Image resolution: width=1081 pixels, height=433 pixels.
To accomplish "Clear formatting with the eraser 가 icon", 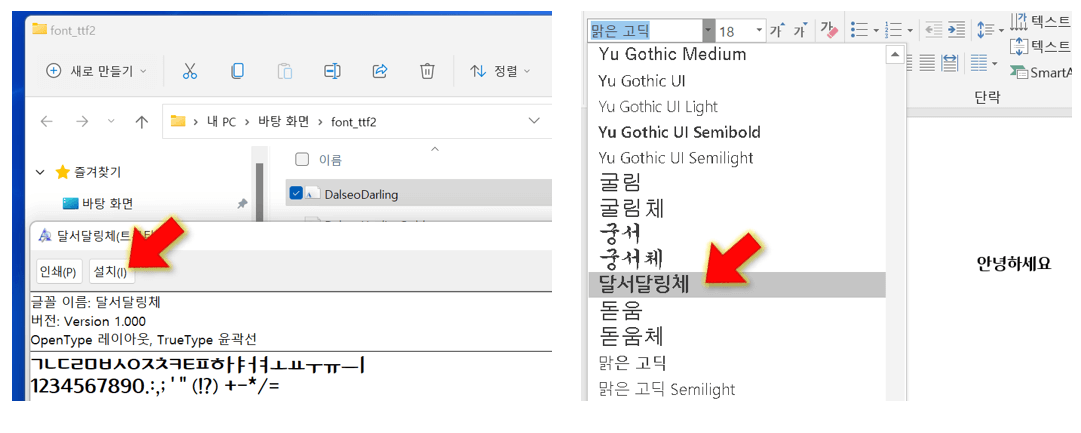I will tap(828, 30).
